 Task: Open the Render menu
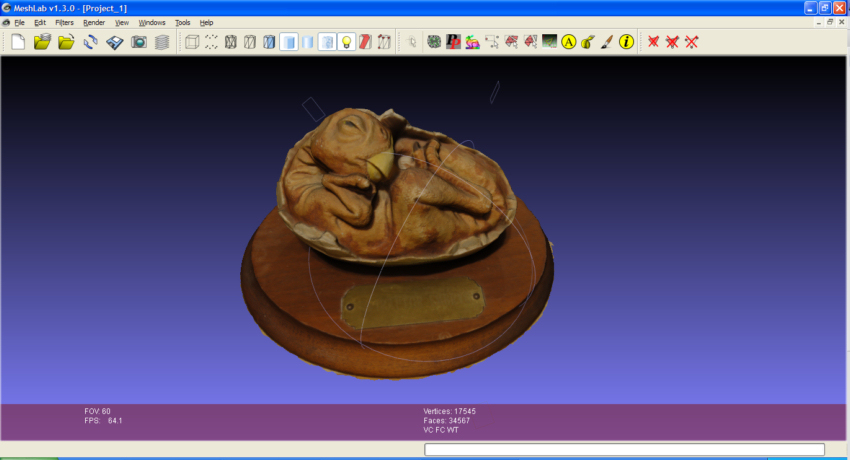[x=94, y=22]
